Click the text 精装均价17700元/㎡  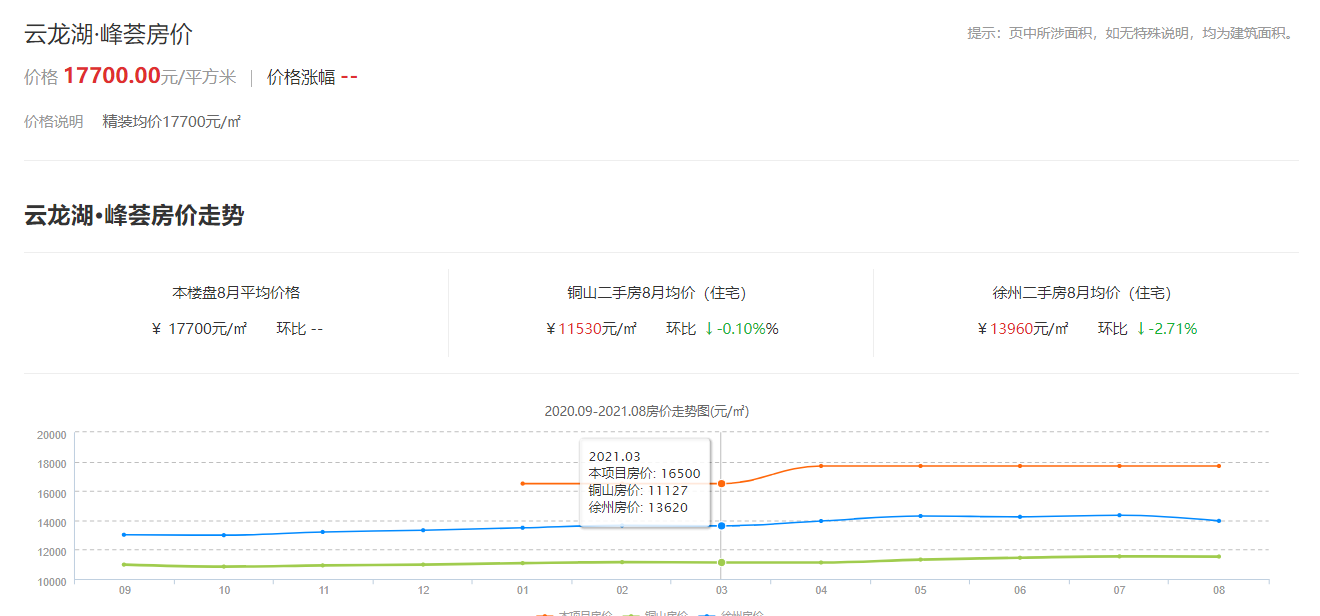coord(172,122)
